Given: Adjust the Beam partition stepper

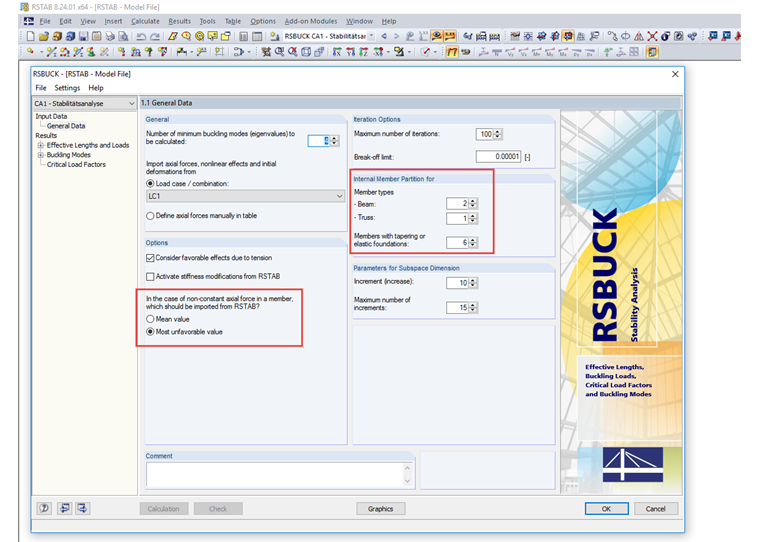Looking at the screenshot, I should pyautogui.click(x=473, y=204).
